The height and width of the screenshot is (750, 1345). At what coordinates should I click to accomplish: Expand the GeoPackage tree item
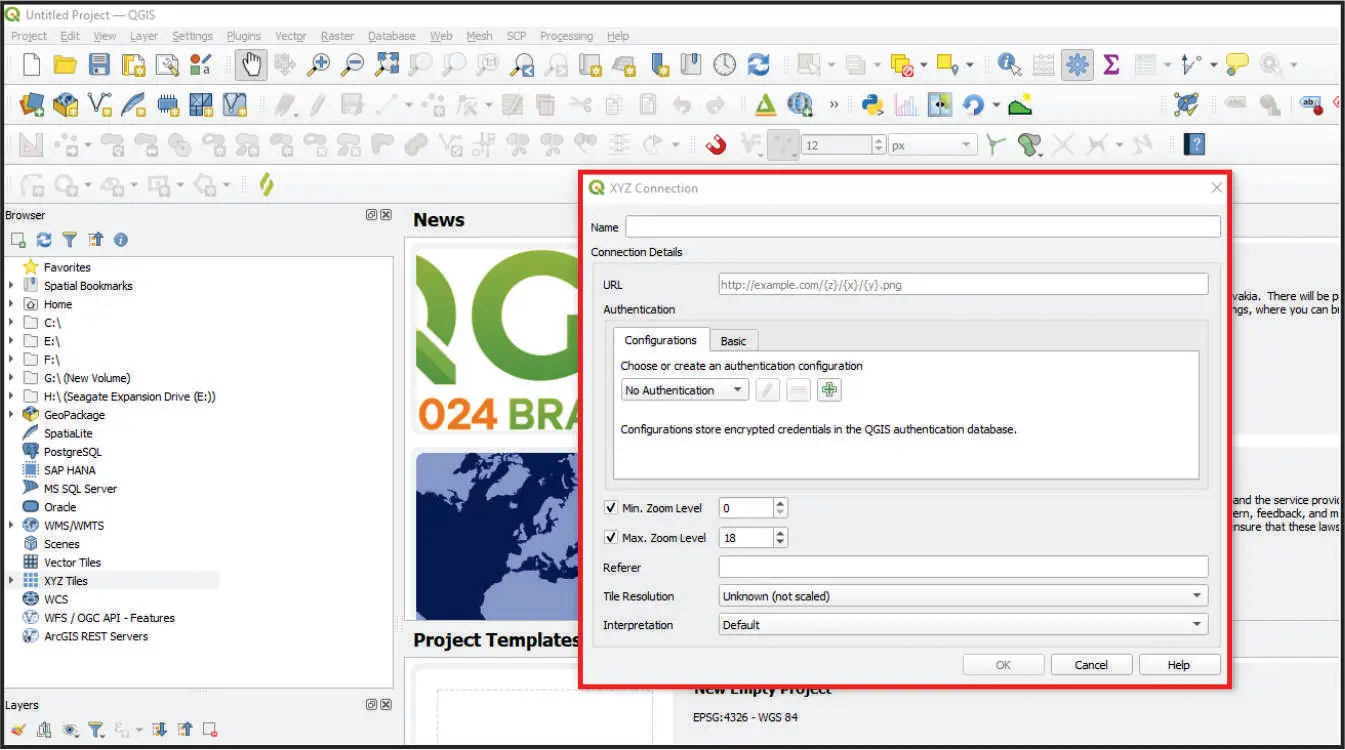11,414
